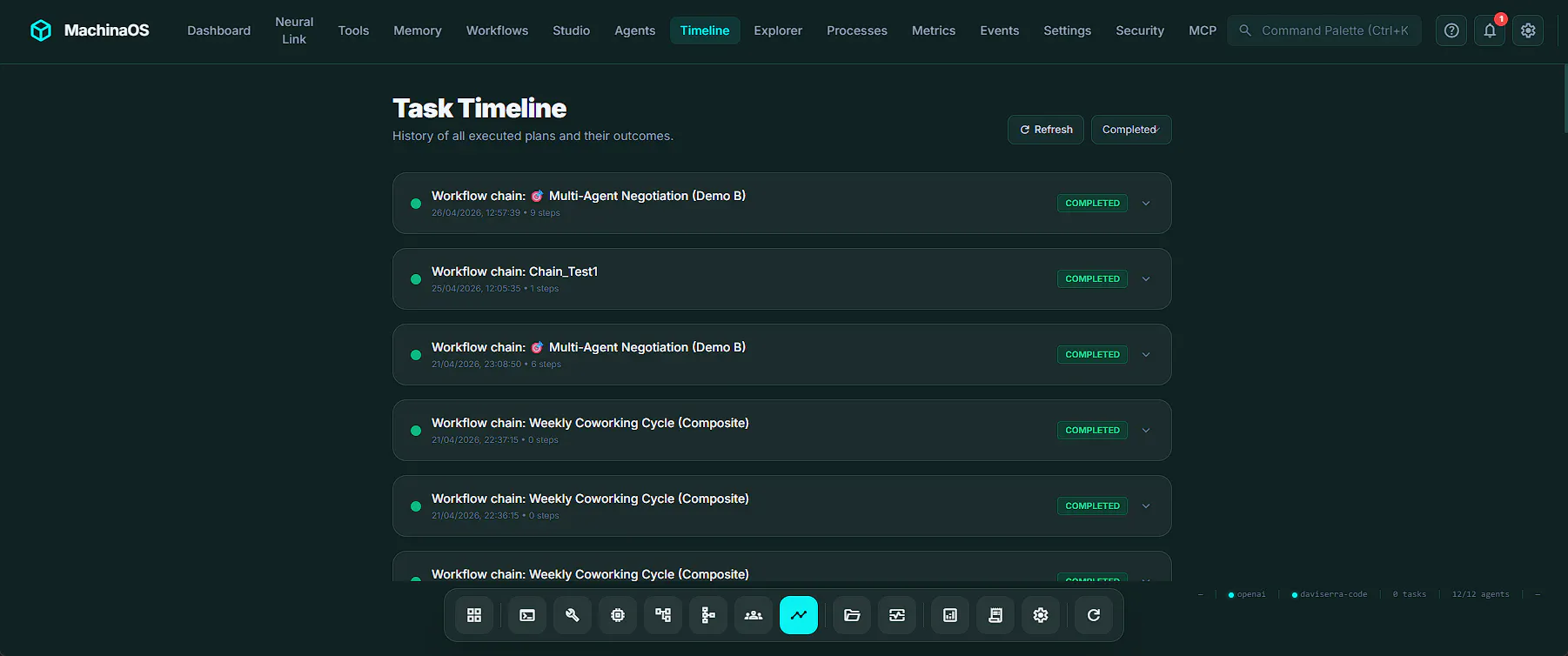Open the help question-mark icon

[x=1451, y=30]
